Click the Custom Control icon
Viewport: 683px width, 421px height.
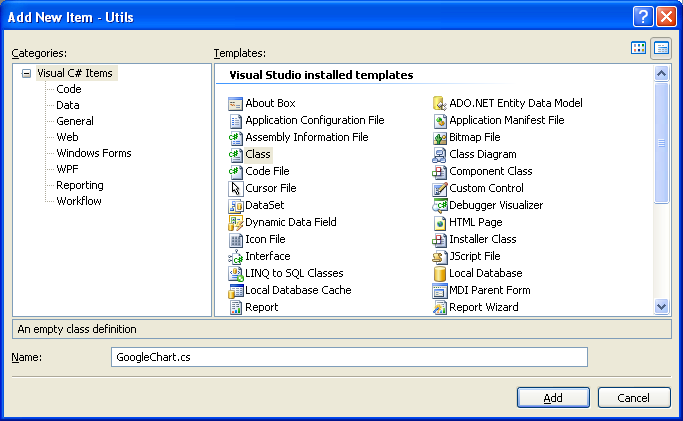(440, 189)
